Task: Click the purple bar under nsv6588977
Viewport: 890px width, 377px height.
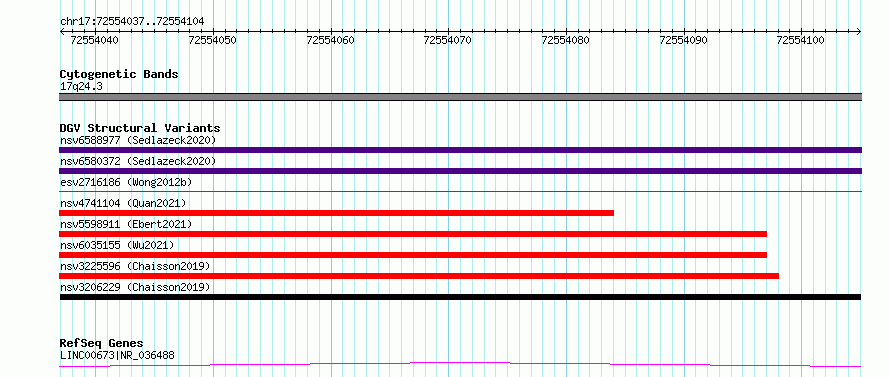Action: pos(460,150)
